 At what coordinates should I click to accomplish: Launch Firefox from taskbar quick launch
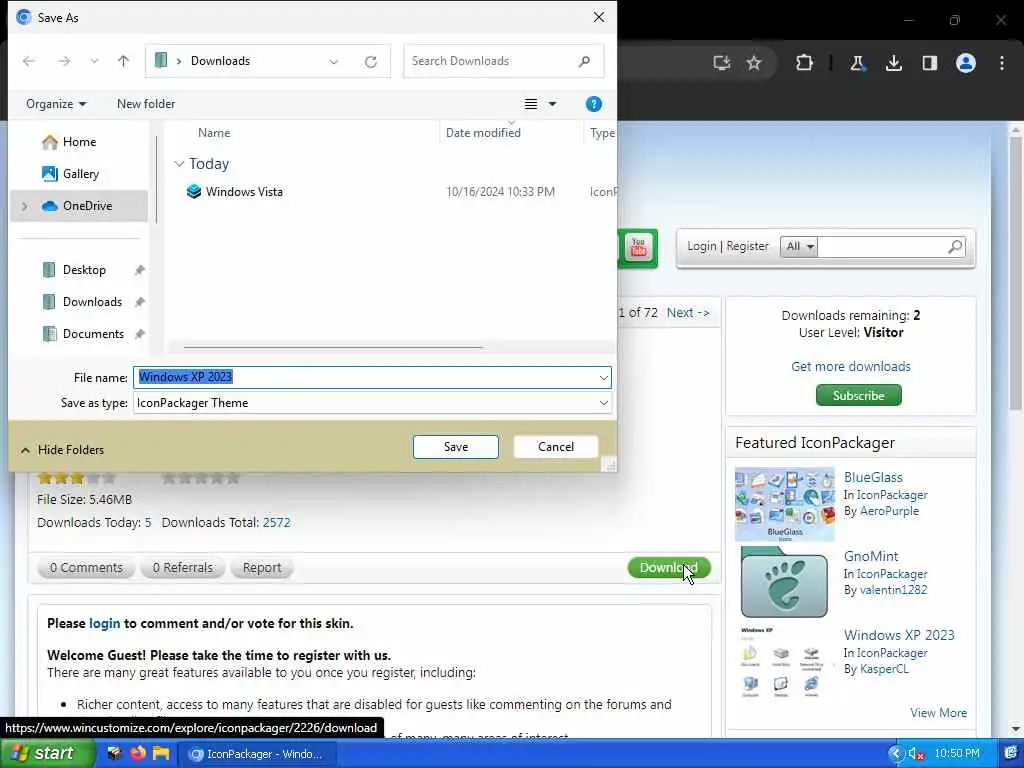pos(138,753)
